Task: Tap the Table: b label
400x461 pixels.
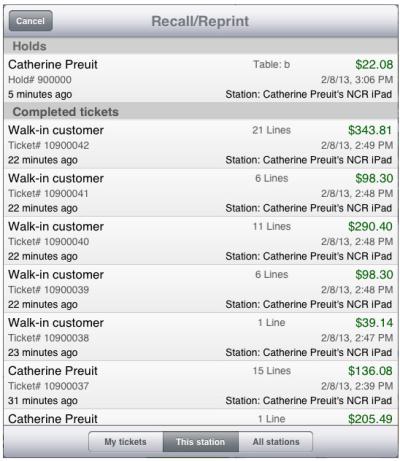Action: pyautogui.click(x=272, y=64)
